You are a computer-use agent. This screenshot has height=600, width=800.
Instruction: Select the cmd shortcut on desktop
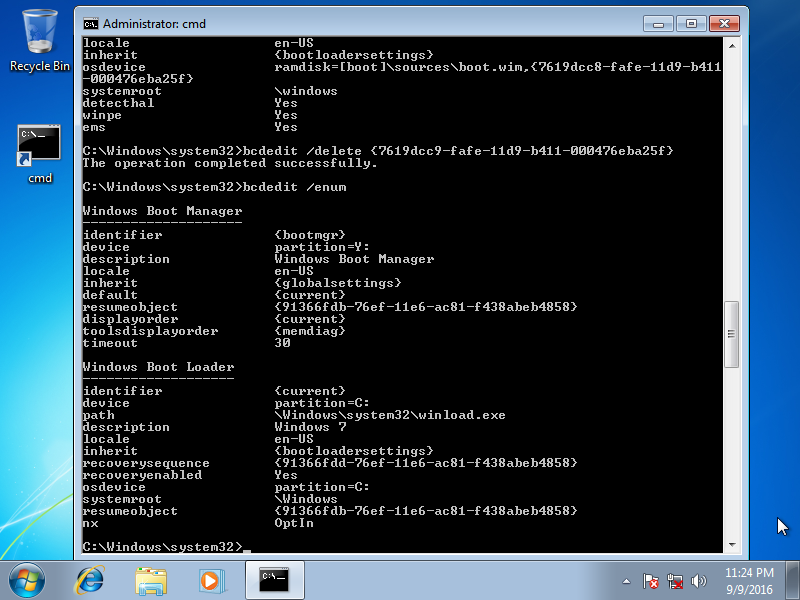point(39,154)
